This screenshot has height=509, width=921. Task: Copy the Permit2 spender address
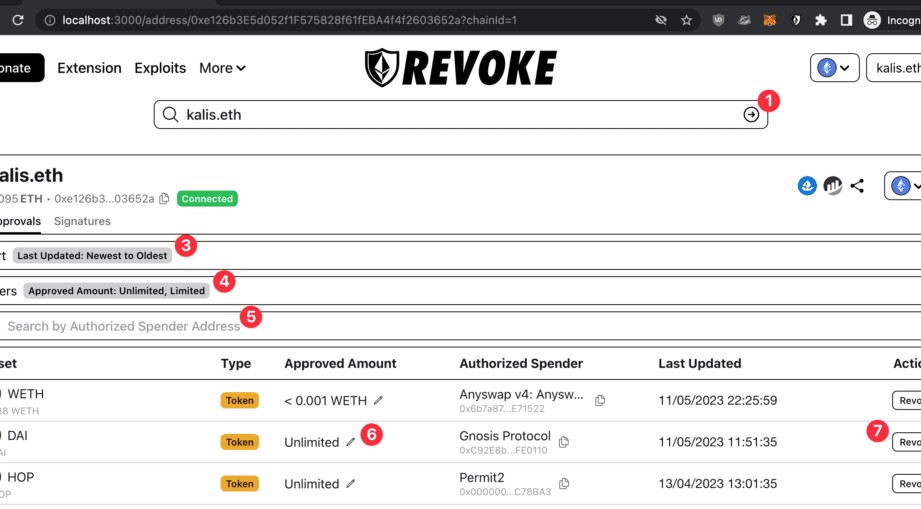564,484
